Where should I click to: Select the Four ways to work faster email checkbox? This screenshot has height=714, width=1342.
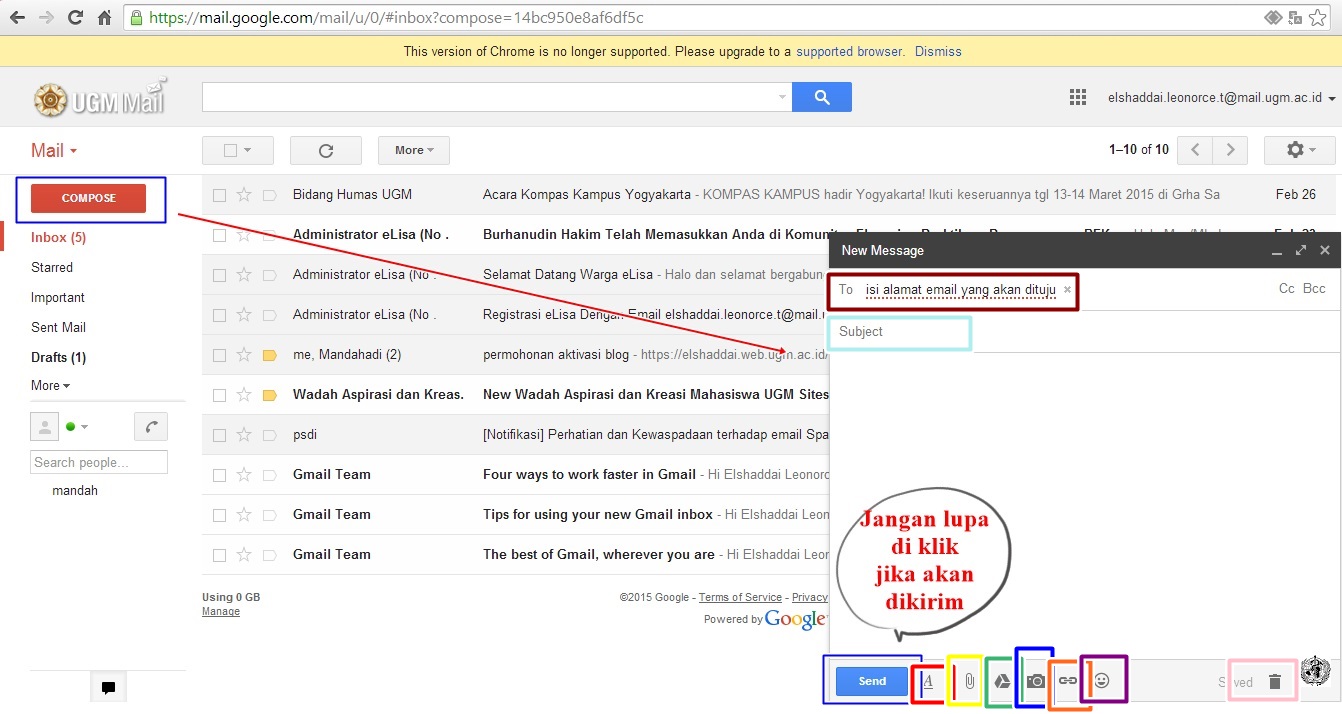219,475
